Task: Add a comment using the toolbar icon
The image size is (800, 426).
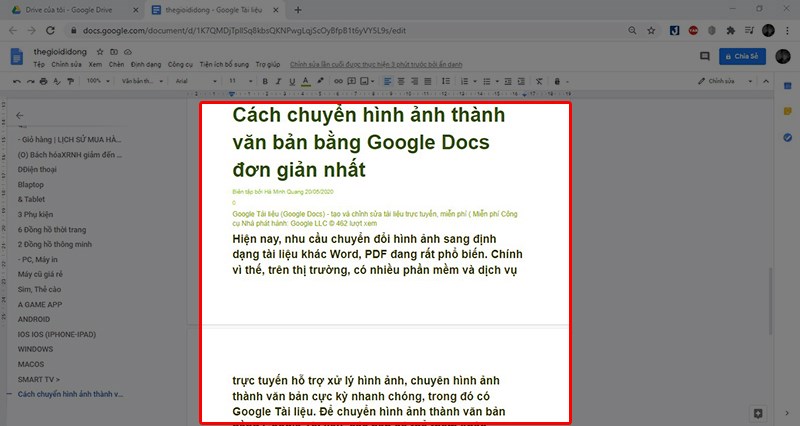Action: pyautogui.click(x=352, y=81)
